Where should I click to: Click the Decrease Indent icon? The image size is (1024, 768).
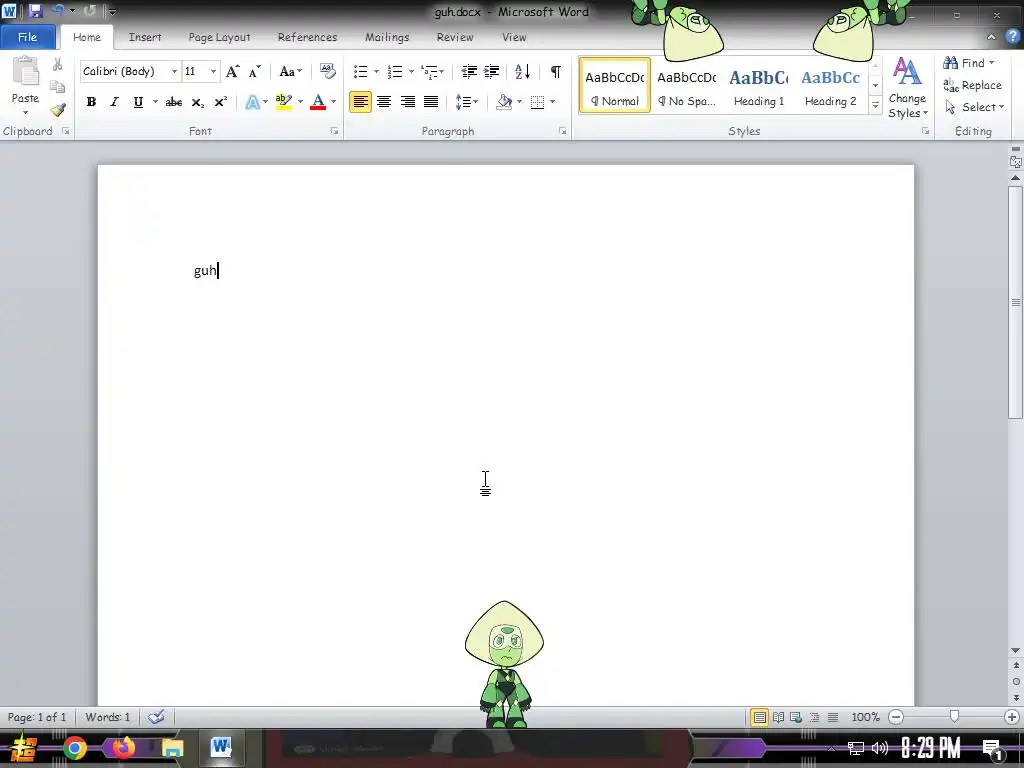469,71
